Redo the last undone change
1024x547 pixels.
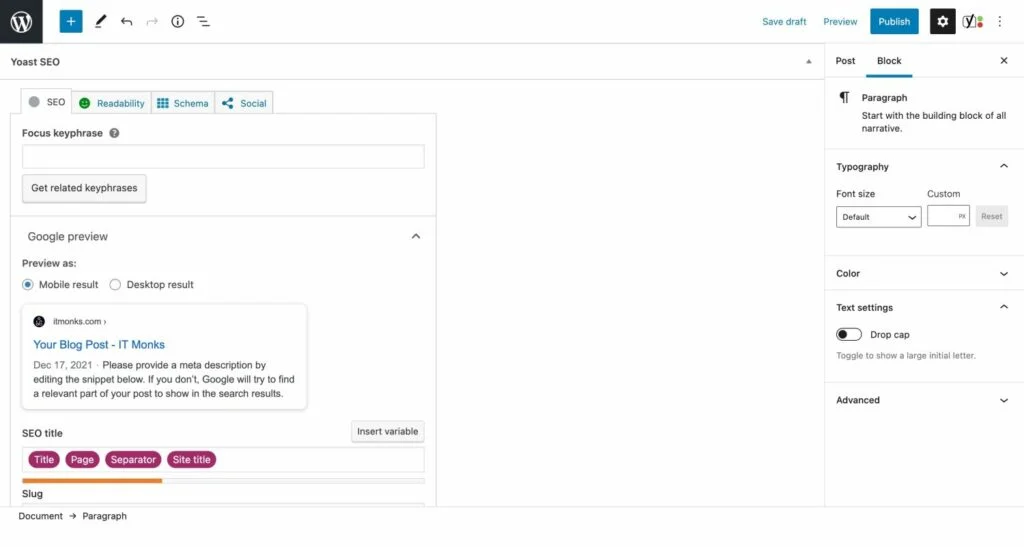tap(152, 22)
